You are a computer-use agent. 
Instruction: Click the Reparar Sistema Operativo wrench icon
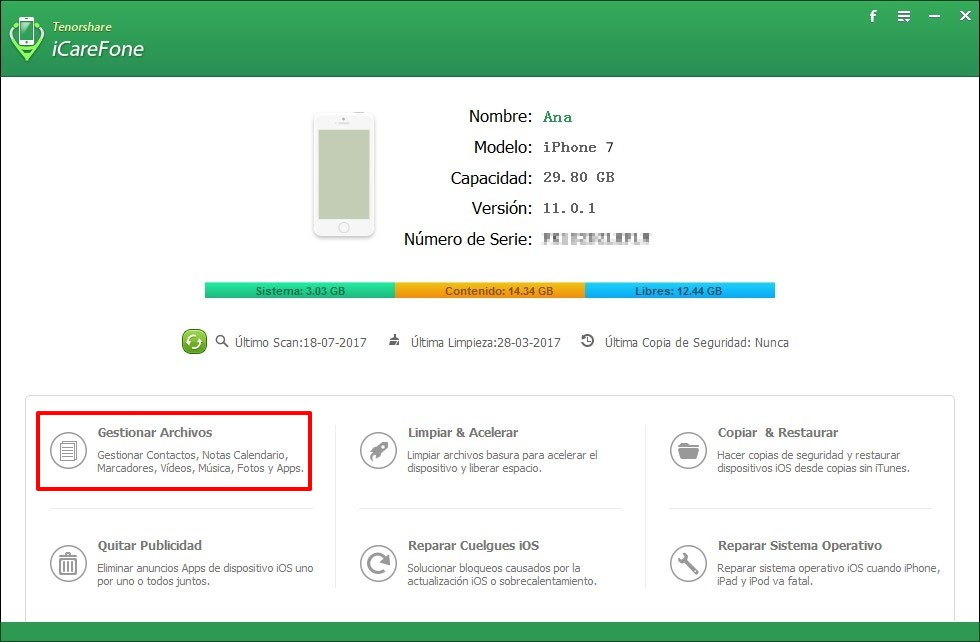pos(688,563)
